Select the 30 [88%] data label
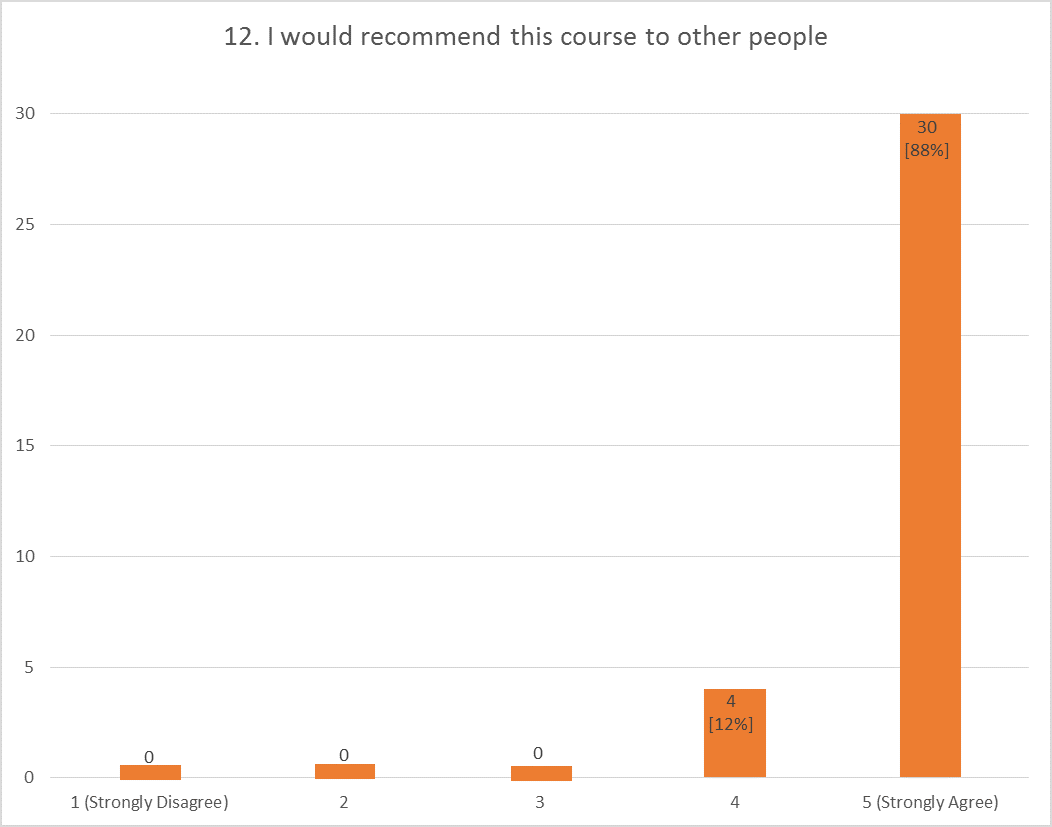 [x=927, y=138]
